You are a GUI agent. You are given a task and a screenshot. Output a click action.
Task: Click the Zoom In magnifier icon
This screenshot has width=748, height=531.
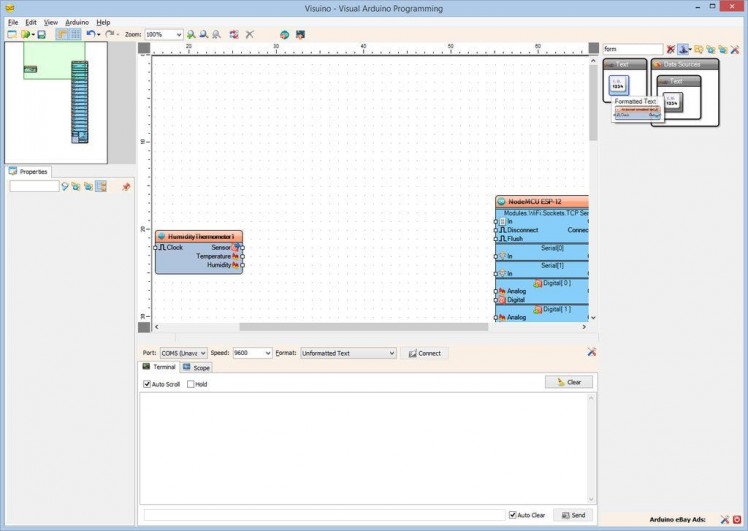tap(191, 34)
